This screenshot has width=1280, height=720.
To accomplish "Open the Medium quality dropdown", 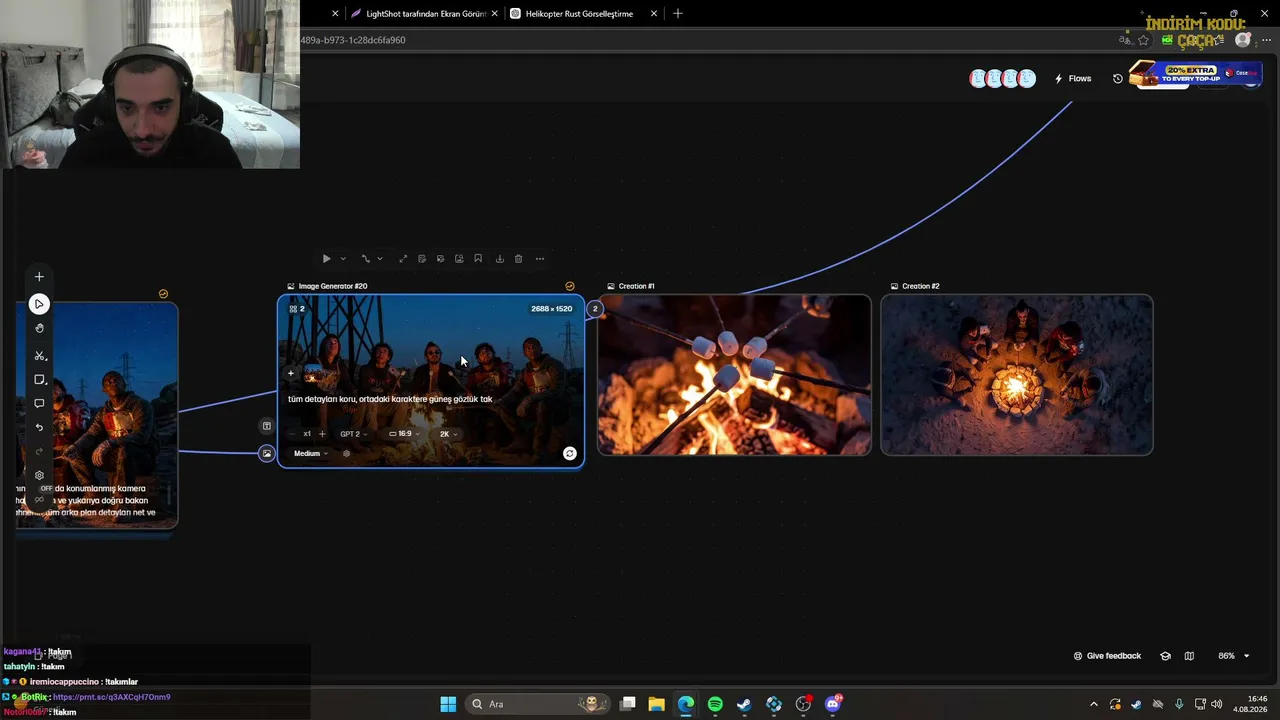I will coord(310,454).
